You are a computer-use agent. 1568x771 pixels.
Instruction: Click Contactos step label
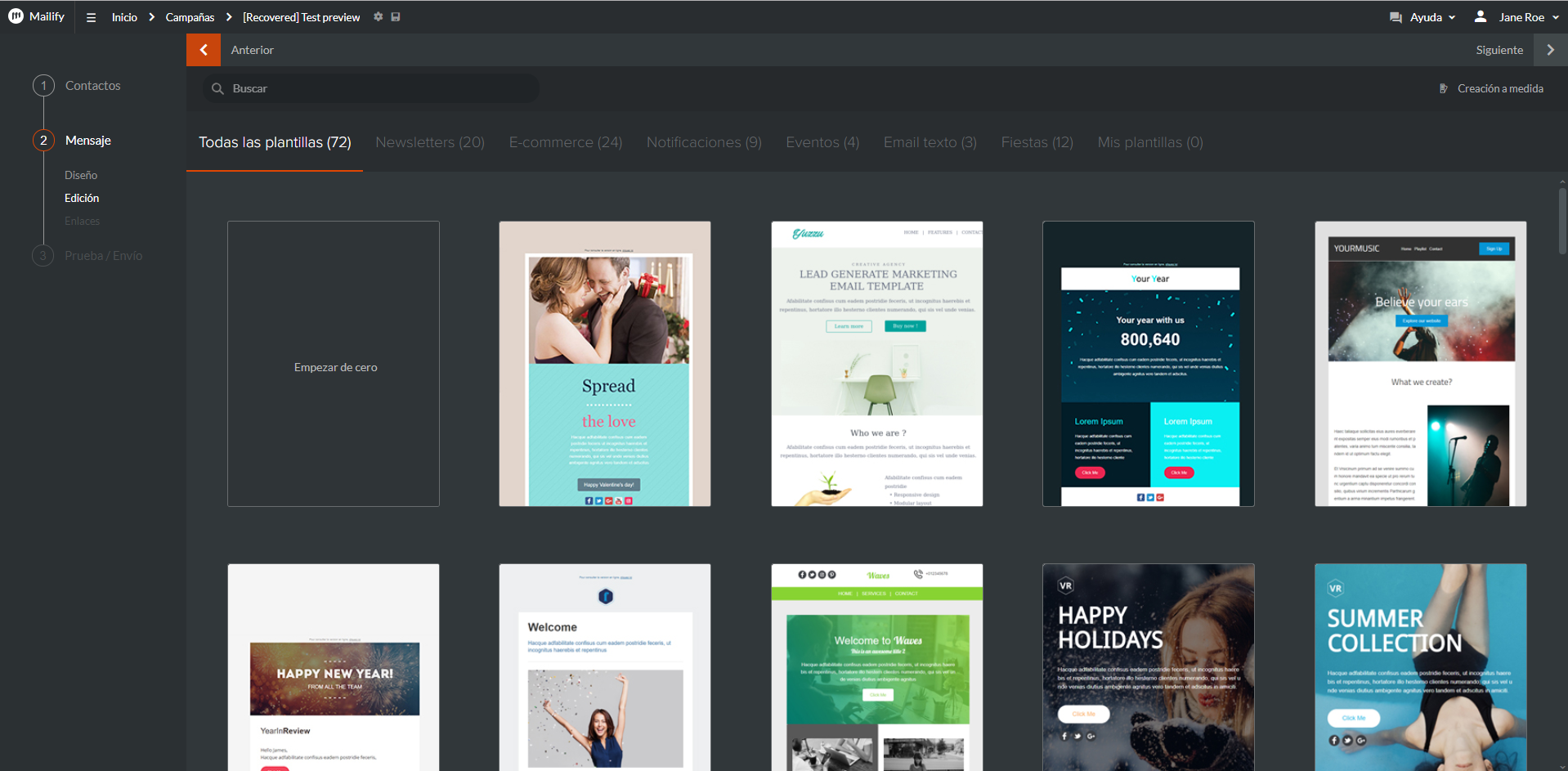point(93,86)
